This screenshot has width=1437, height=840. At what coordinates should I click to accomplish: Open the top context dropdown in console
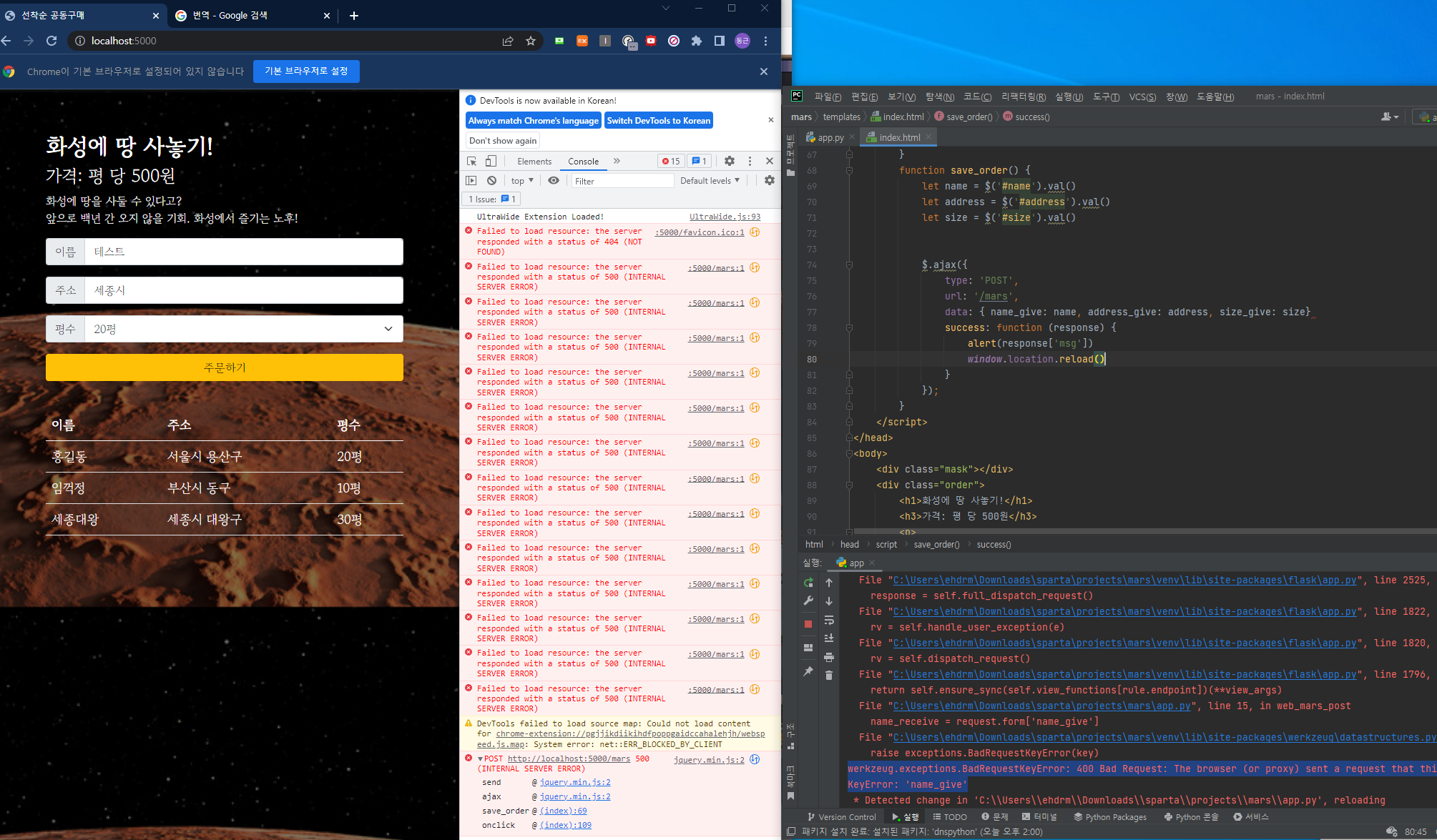pos(522,181)
